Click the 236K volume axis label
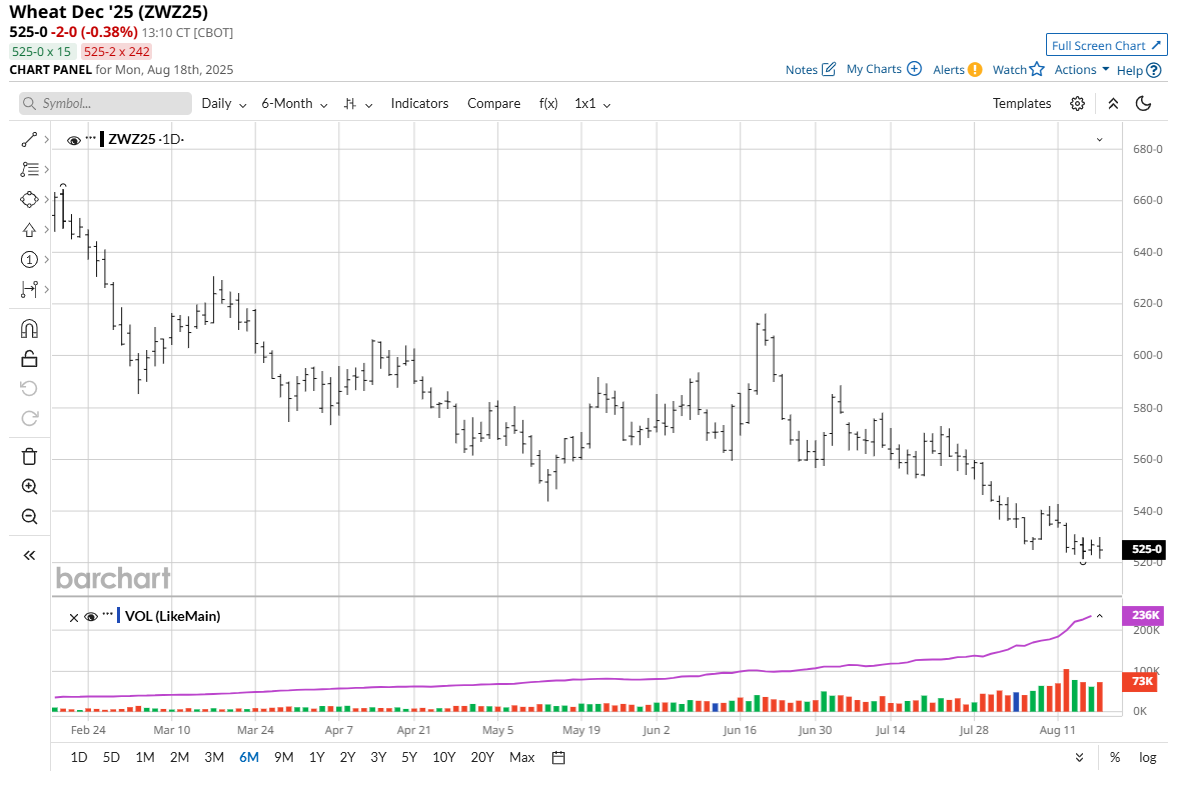 pyautogui.click(x=1145, y=616)
